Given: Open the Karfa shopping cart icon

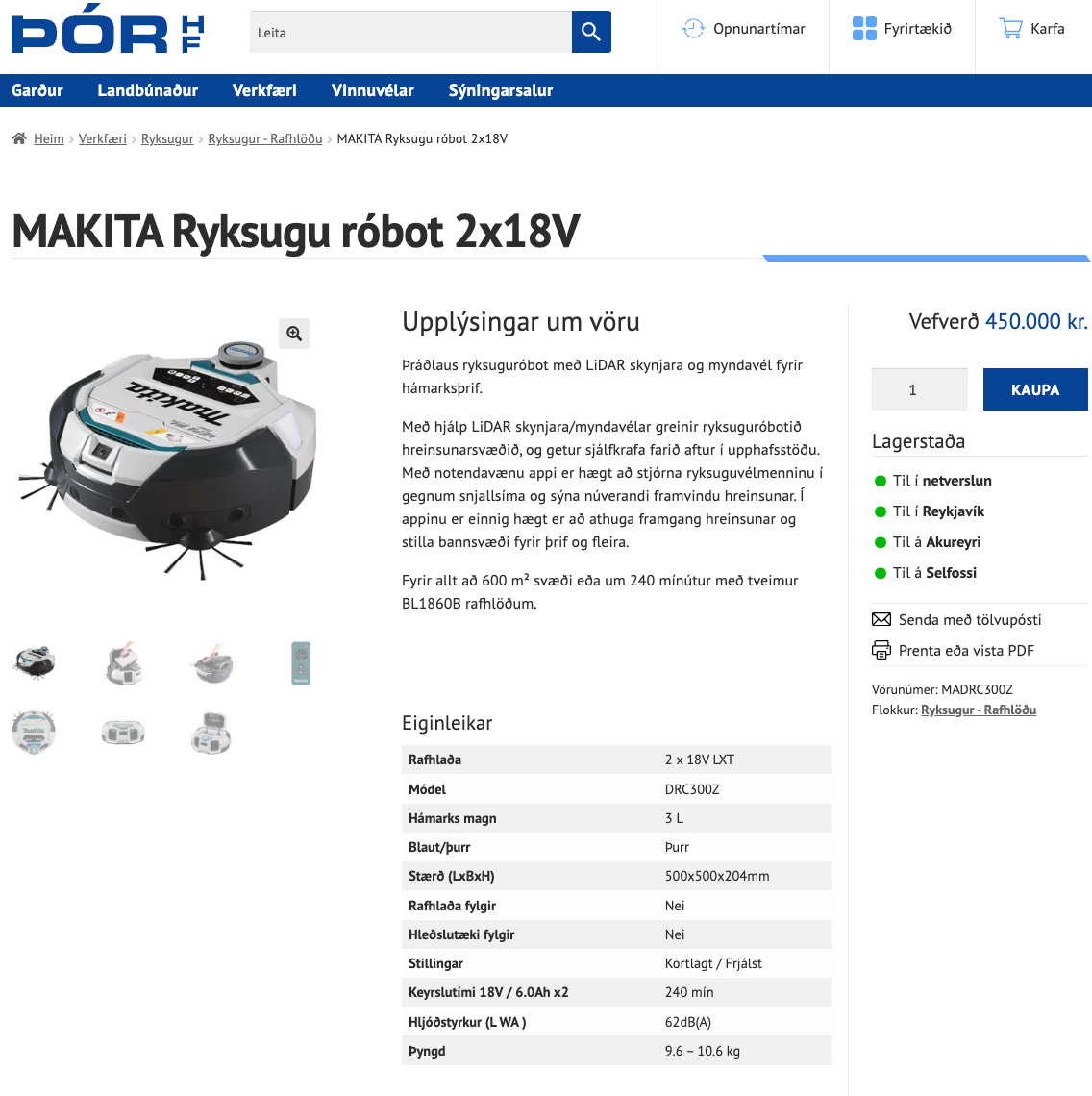Looking at the screenshot, I should click(x=1010, y=29).
